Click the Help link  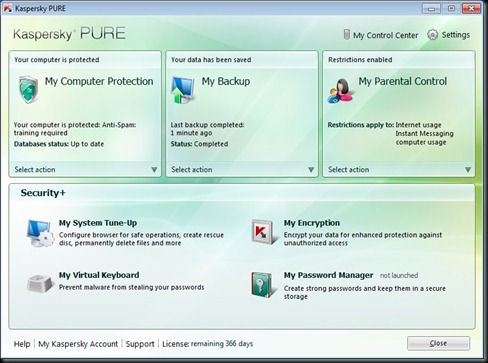click(22, 344)
